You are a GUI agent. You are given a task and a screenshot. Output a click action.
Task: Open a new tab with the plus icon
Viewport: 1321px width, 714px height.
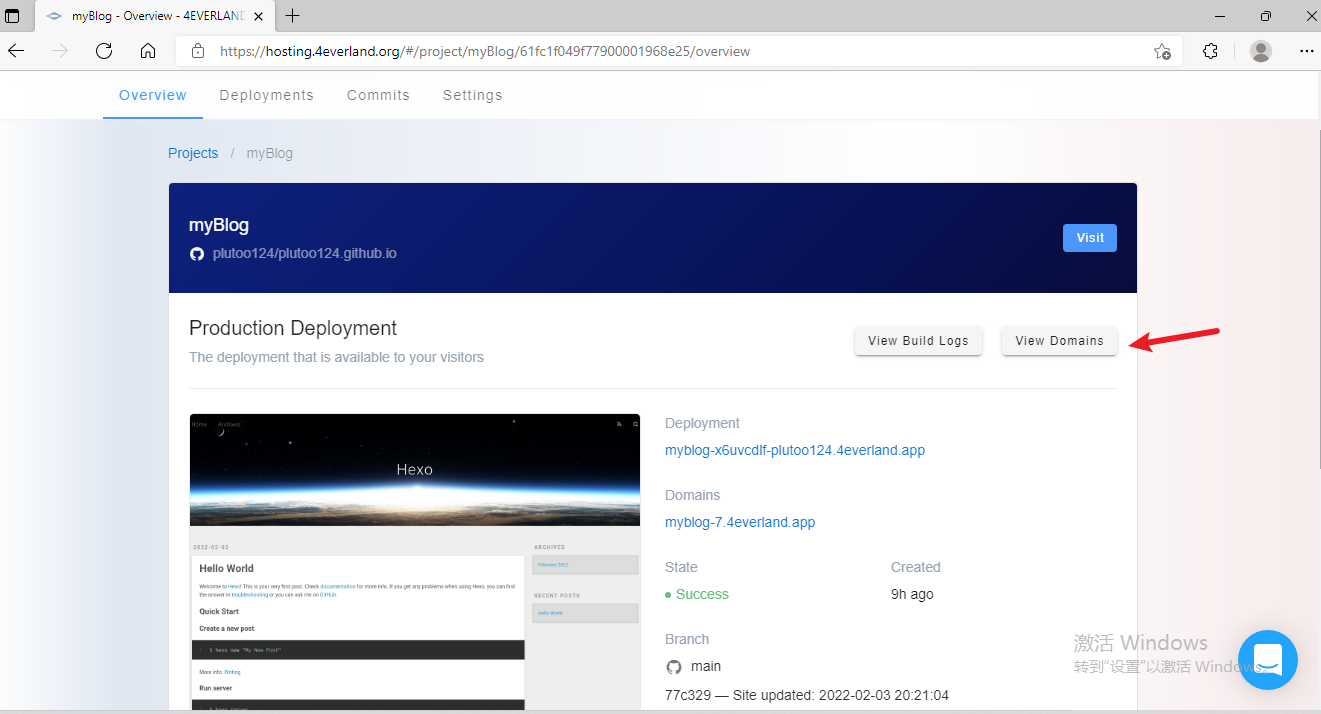click(x=292, y=16)
